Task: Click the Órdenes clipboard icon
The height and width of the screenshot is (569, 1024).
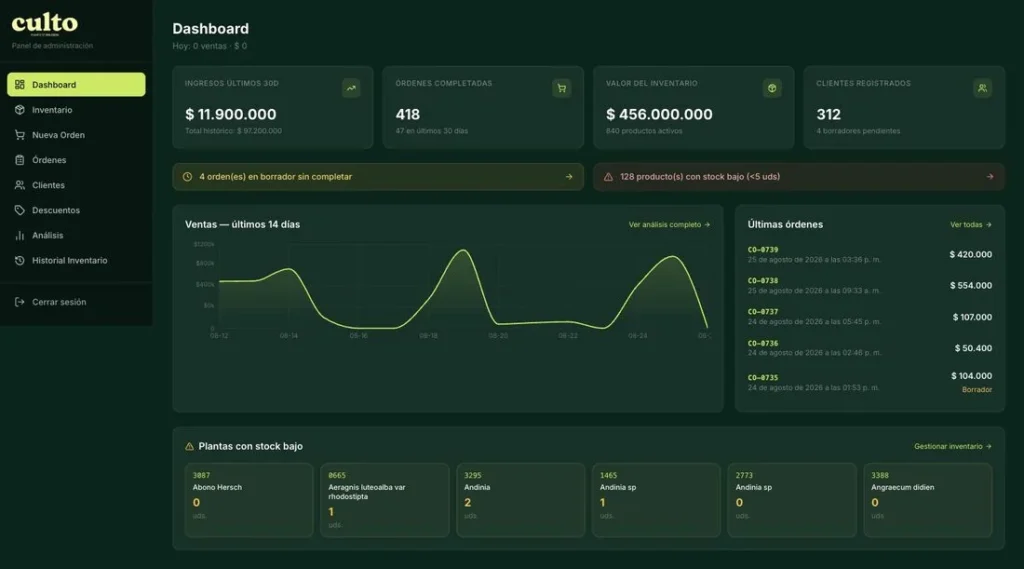Action: click(x=20, y=160)
